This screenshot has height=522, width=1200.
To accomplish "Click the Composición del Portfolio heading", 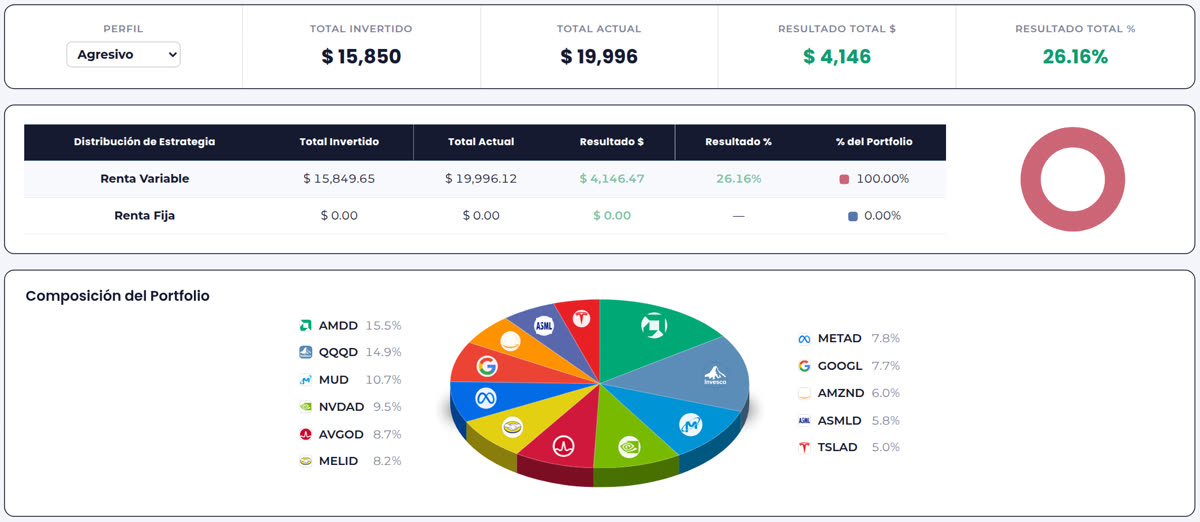I will (x=117, y=296).
